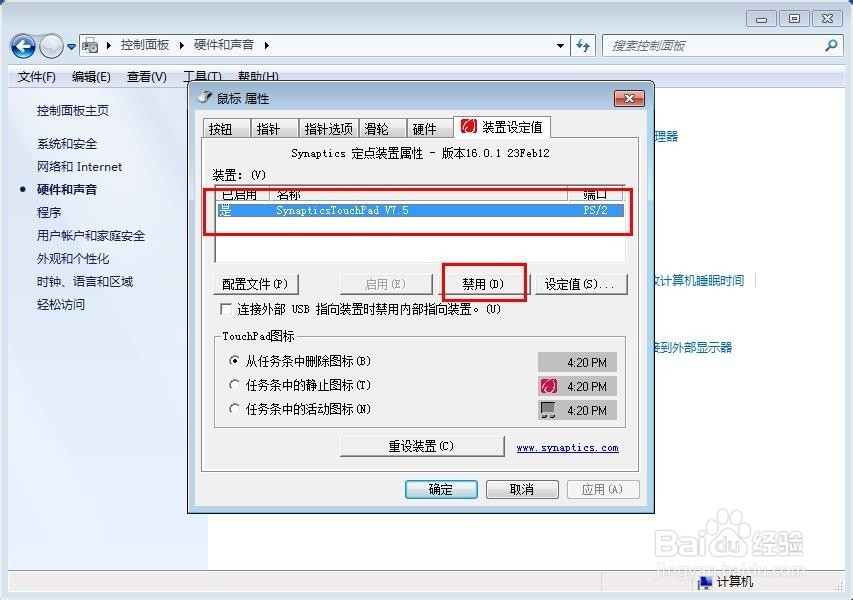Viewport: 853px width, 600px height.
Task: Click the 计算机 icon in status bar
Action: 705,582
